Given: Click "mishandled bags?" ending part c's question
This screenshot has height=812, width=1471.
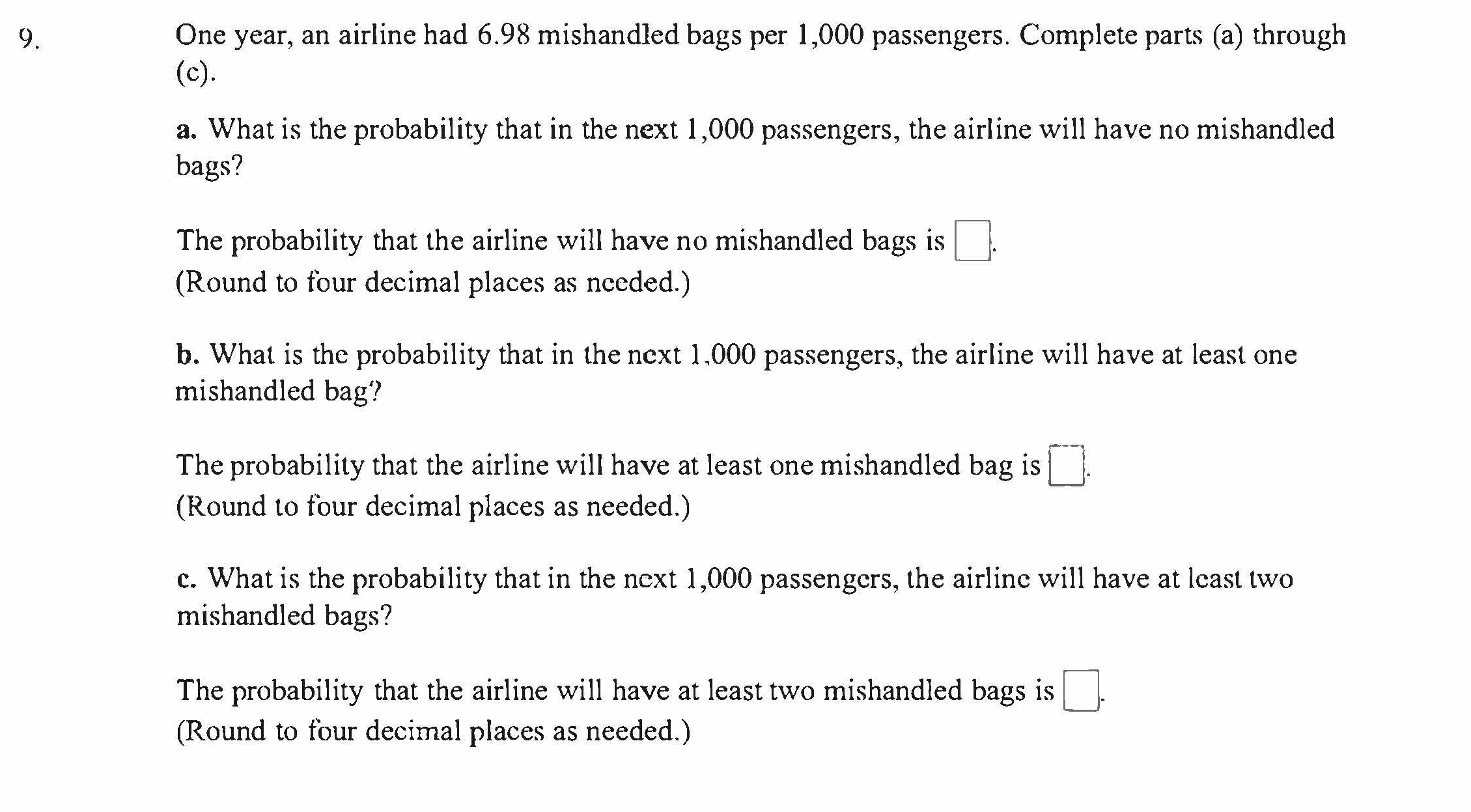Looking at the screenshot, I should click(285, 615).
